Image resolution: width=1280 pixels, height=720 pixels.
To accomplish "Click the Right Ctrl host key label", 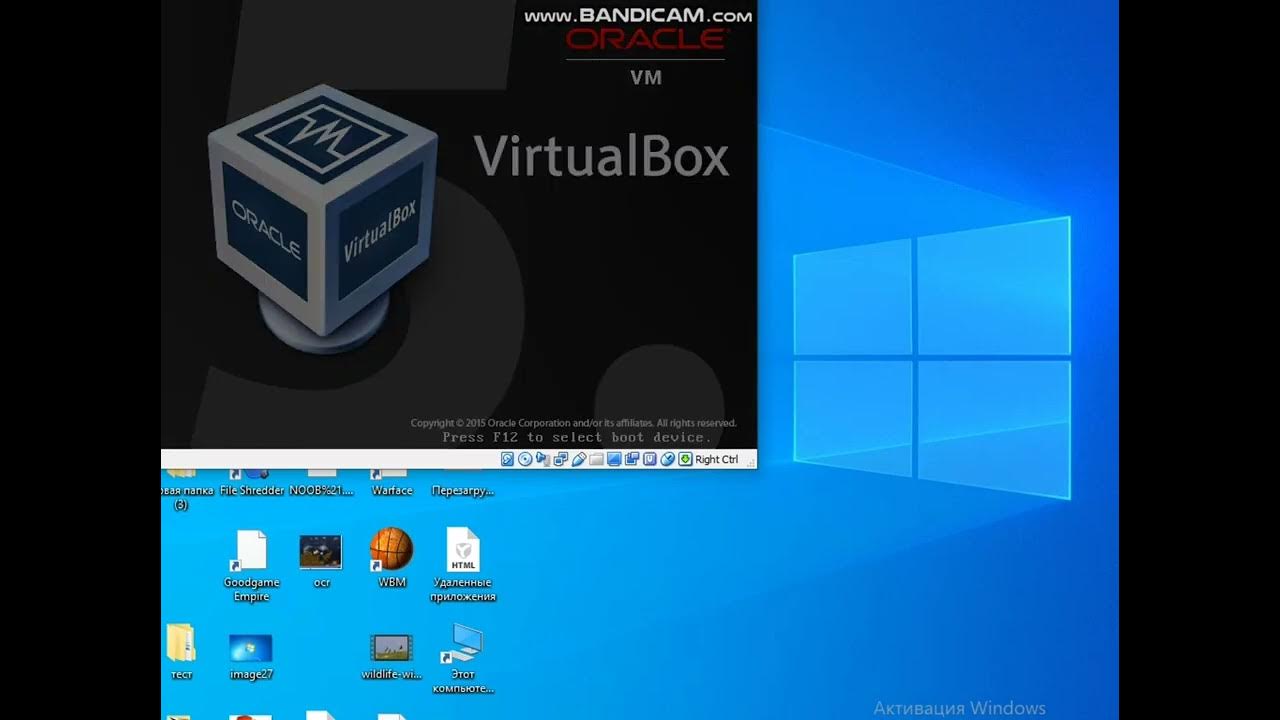I will pyautogui.click(x=717, y=459).
